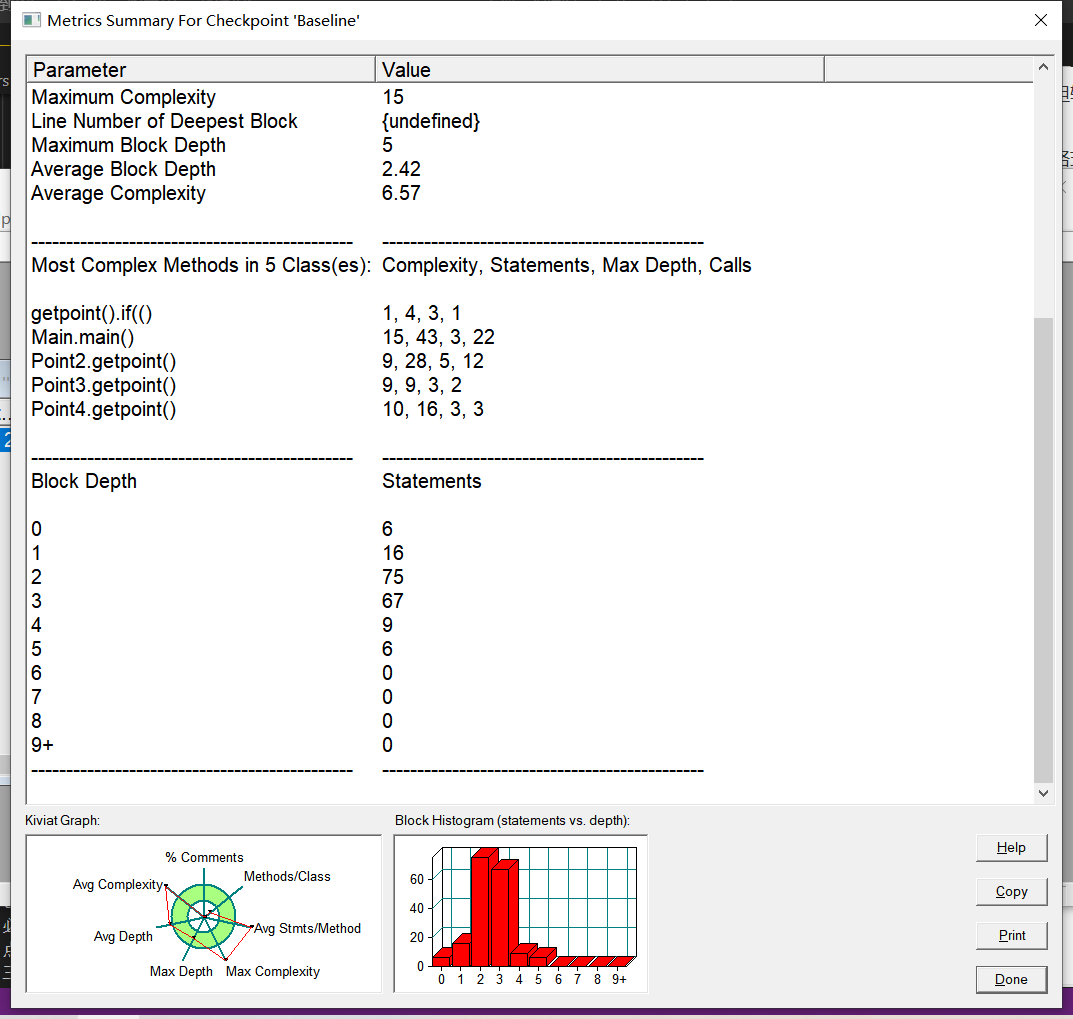This screenshot has width=1073, height=1019.
Task: Select the Point2.getpoint() method row
Action: (x=530, y=361)
